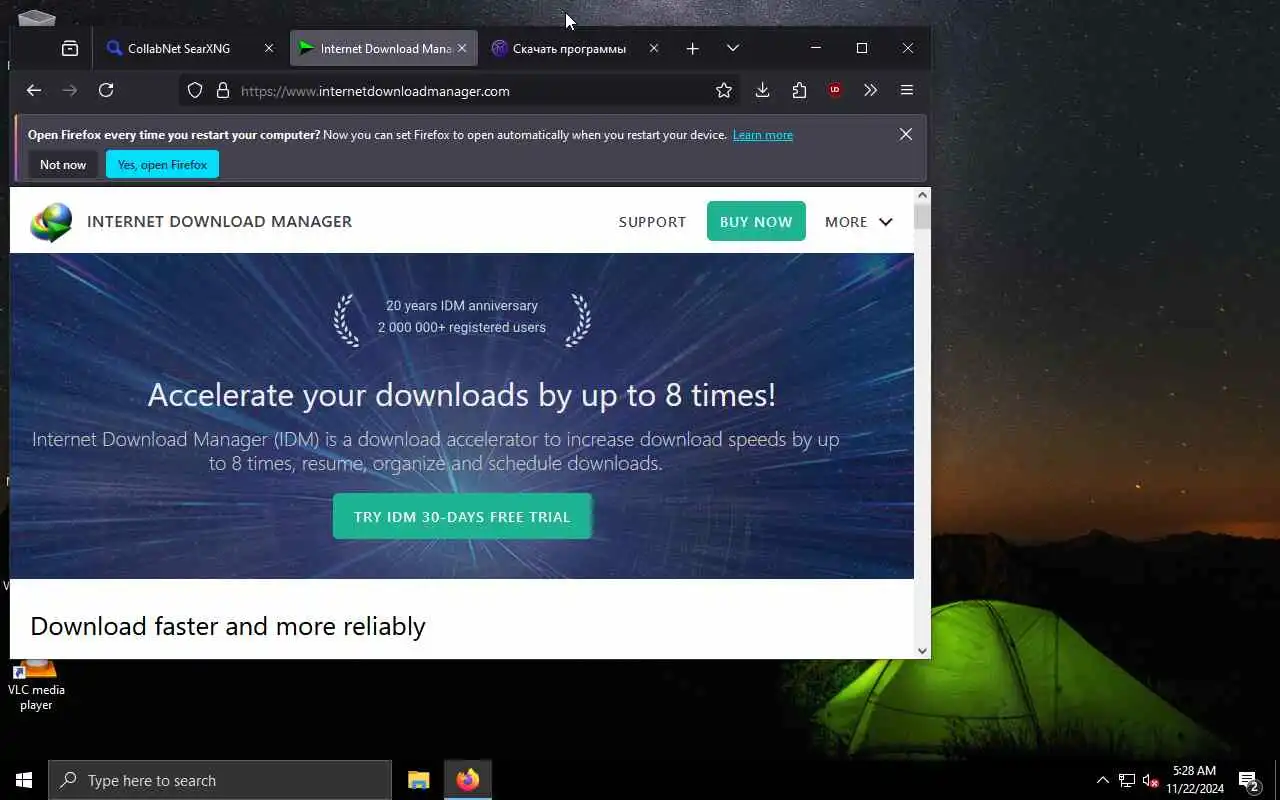Open a new tab with plus button
Screen dimensions: 1280x800
point(692,48)
